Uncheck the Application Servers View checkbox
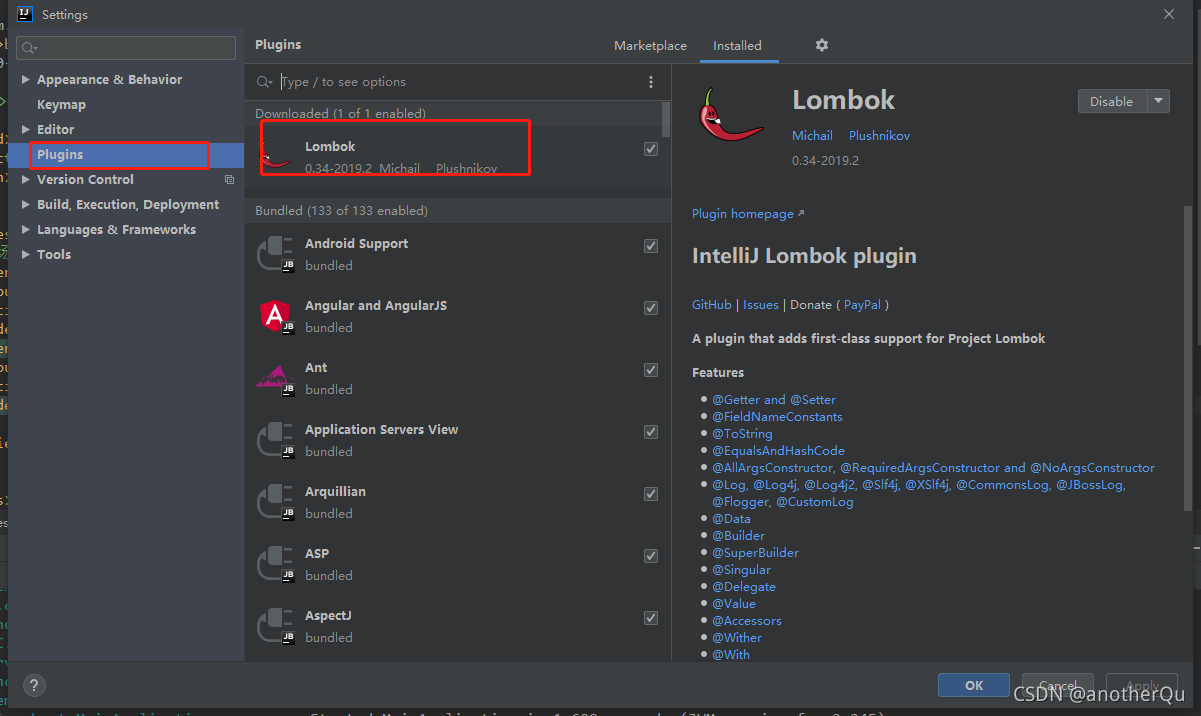Viewport: 1201px width, 716px height. (651, 432)
